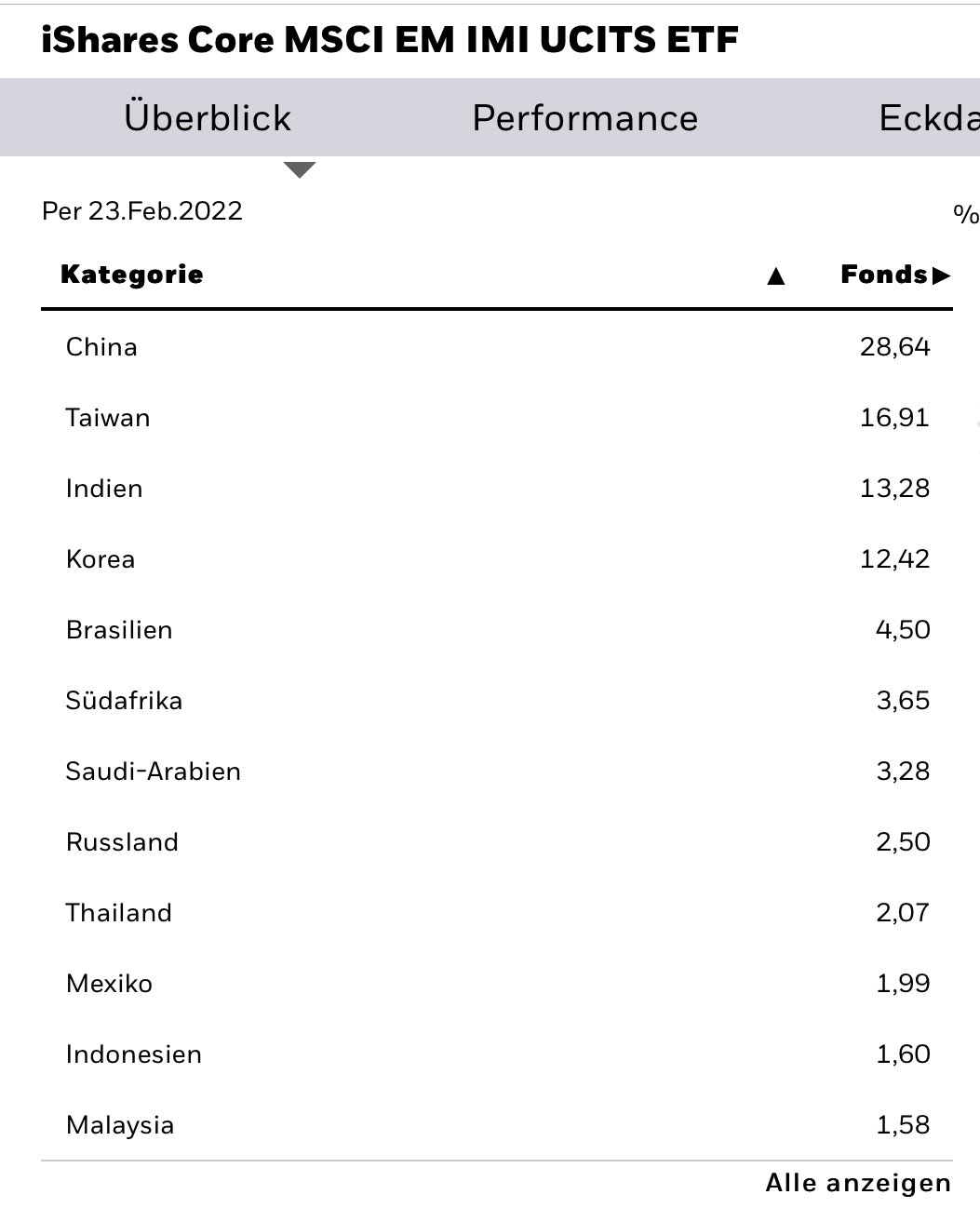Viewport: 980px width, 1208px height.
Task: Click the iShares Core MSCI EM IMI title
Action: click(x=390, y=39)
